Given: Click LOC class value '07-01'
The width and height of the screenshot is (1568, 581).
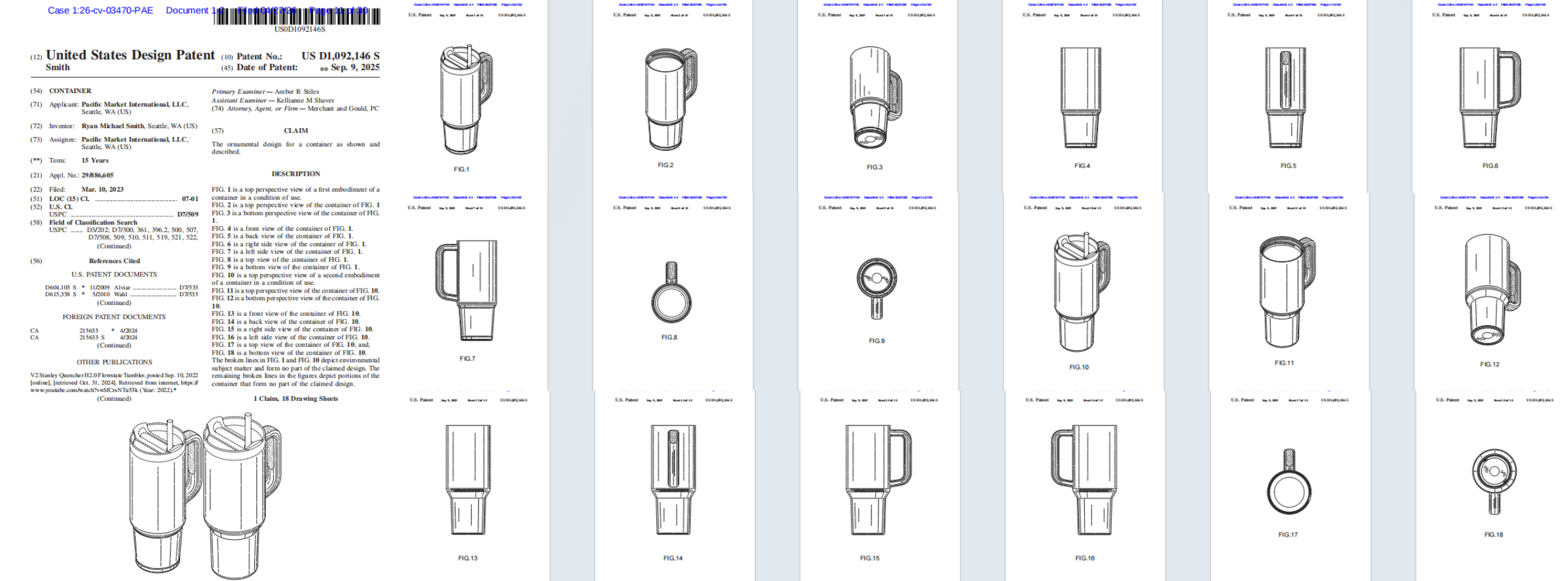Looking at the screenshot, I should (x=190, y=199).
